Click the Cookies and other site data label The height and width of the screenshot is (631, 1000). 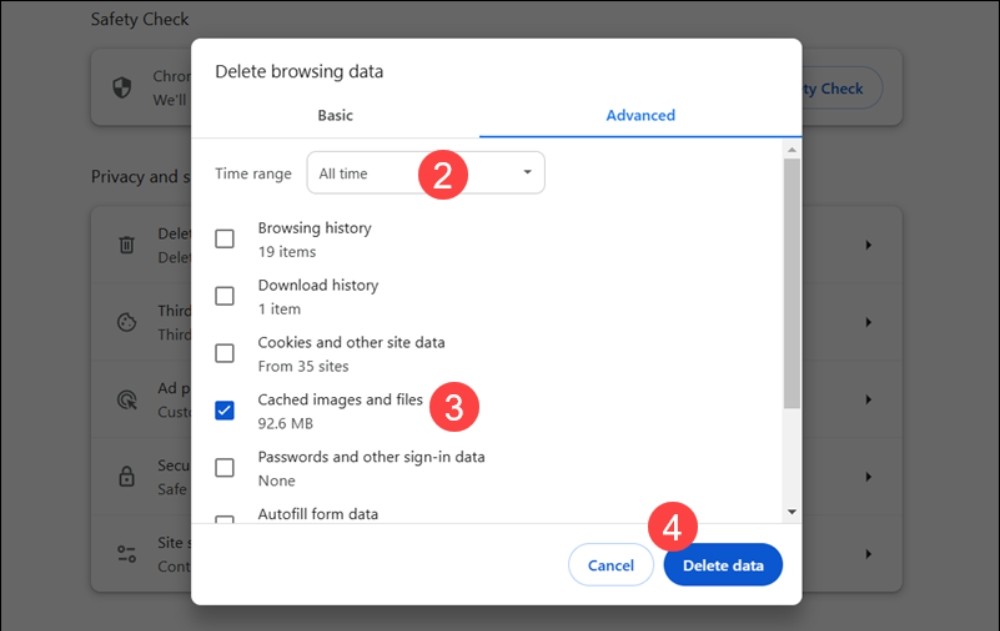point(351,343)
